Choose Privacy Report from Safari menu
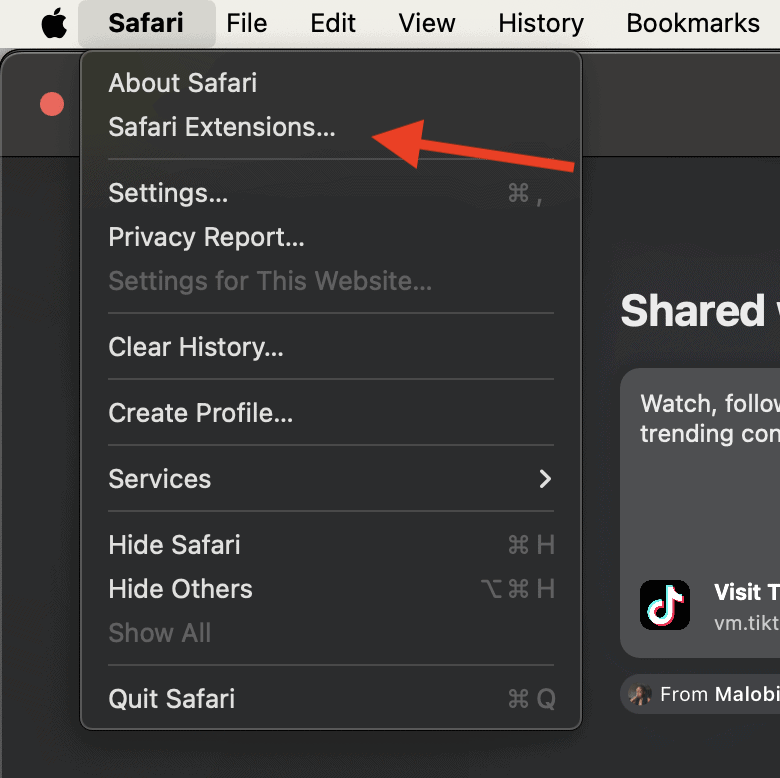 (x=206, y=237)
